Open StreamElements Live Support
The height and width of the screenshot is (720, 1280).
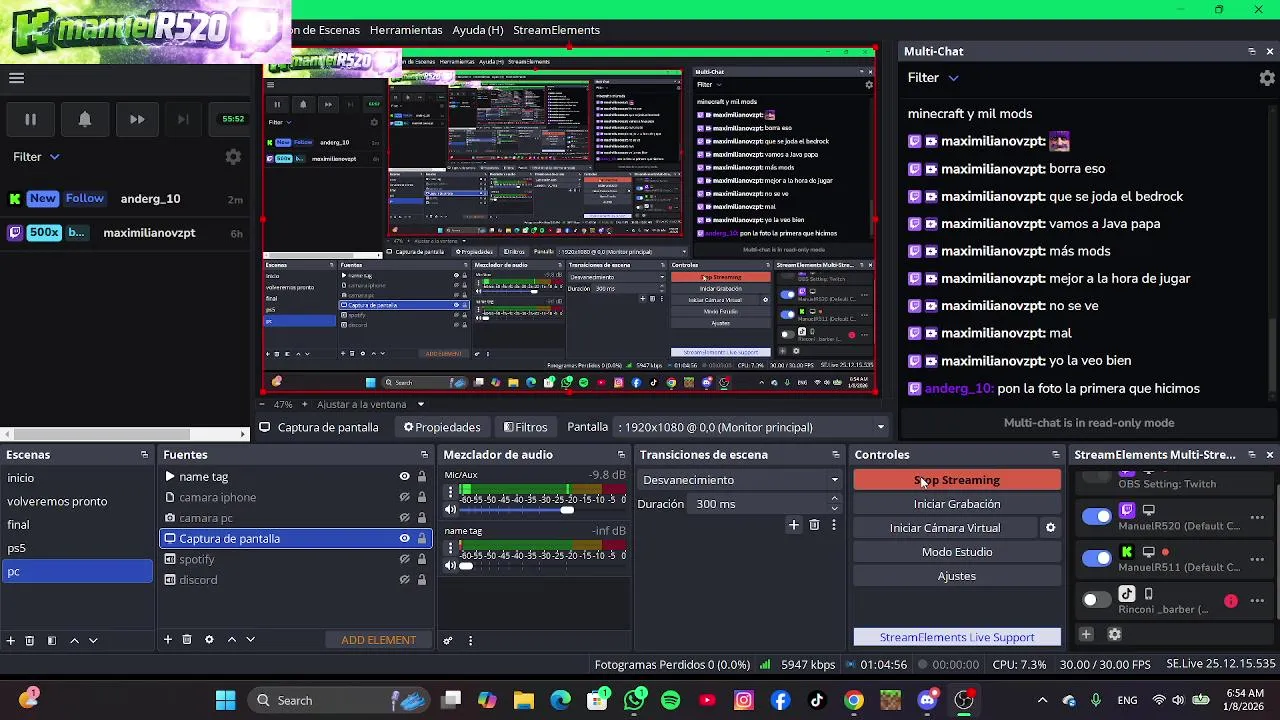pyautogui.click(x=957, y=637)
